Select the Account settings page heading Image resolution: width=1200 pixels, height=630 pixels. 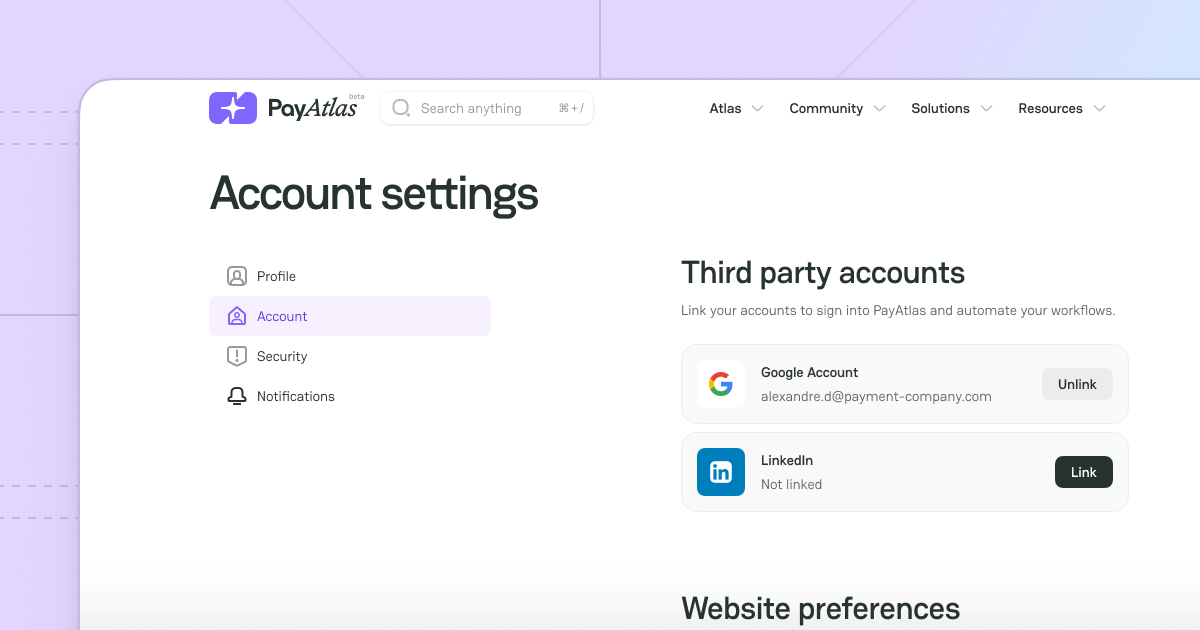373,194
